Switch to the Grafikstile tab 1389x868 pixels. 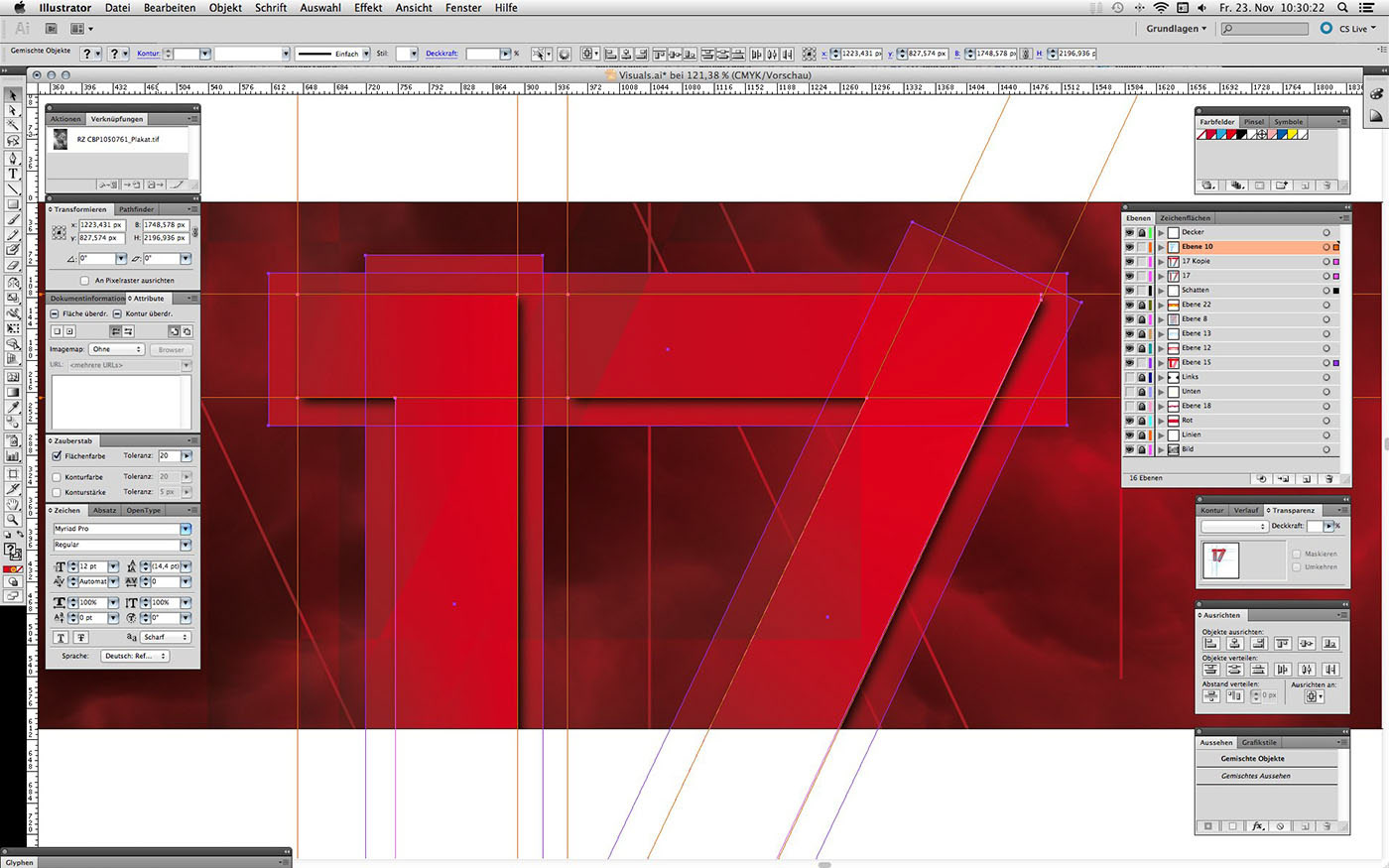1259,742
